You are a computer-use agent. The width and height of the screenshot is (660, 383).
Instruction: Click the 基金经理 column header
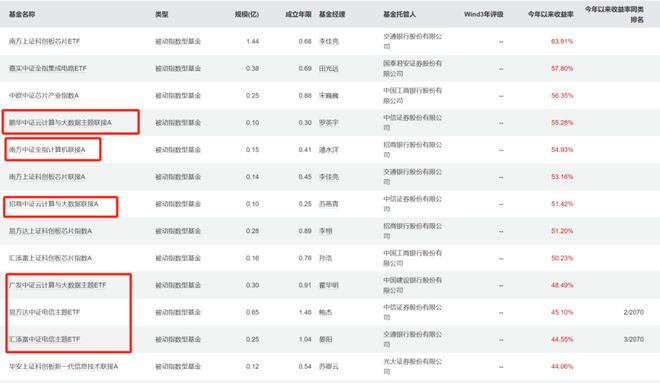coord(332,14)
